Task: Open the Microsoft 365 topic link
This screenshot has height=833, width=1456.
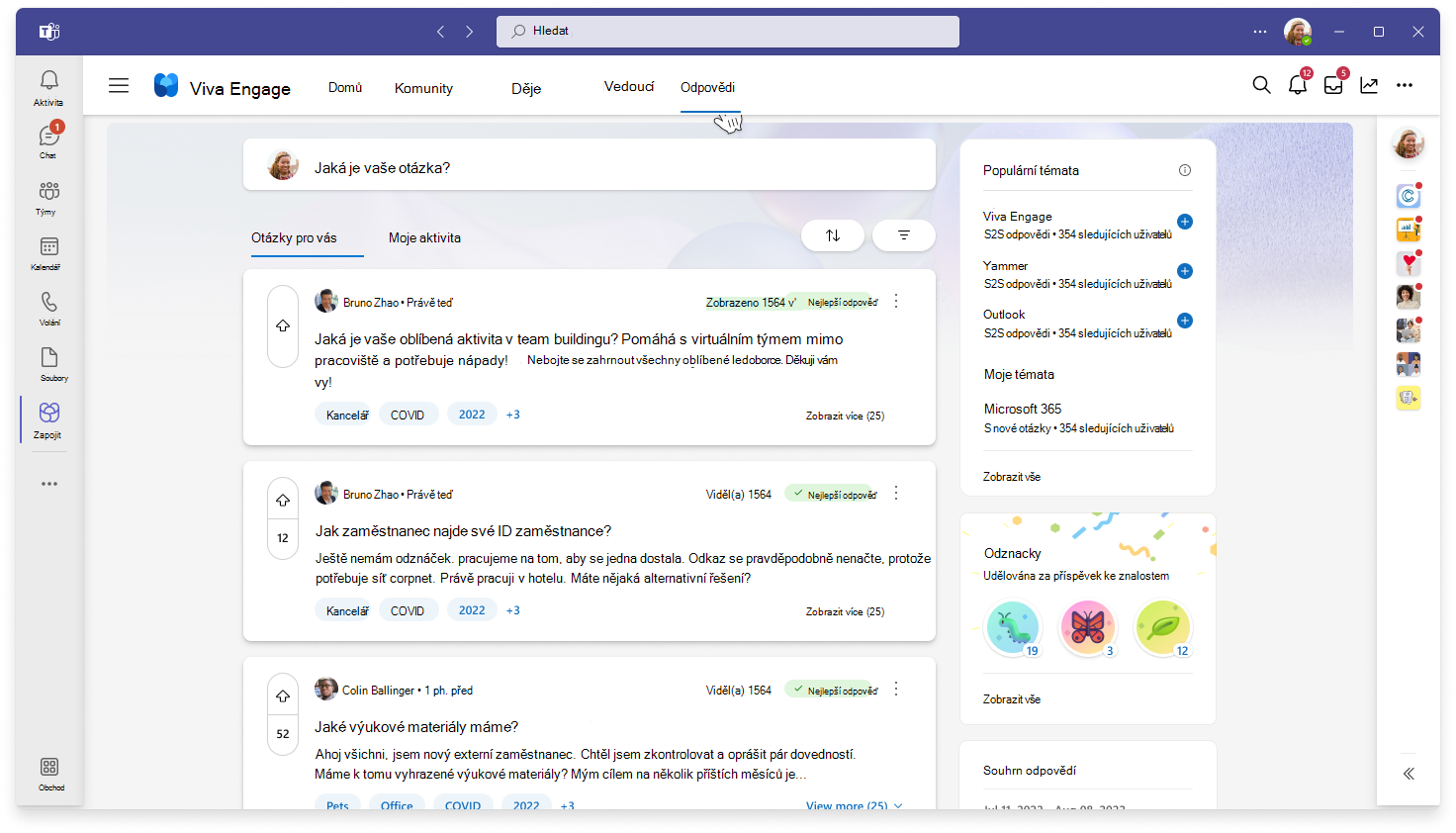Action: pyautogui.click(x=1023, y=409)
